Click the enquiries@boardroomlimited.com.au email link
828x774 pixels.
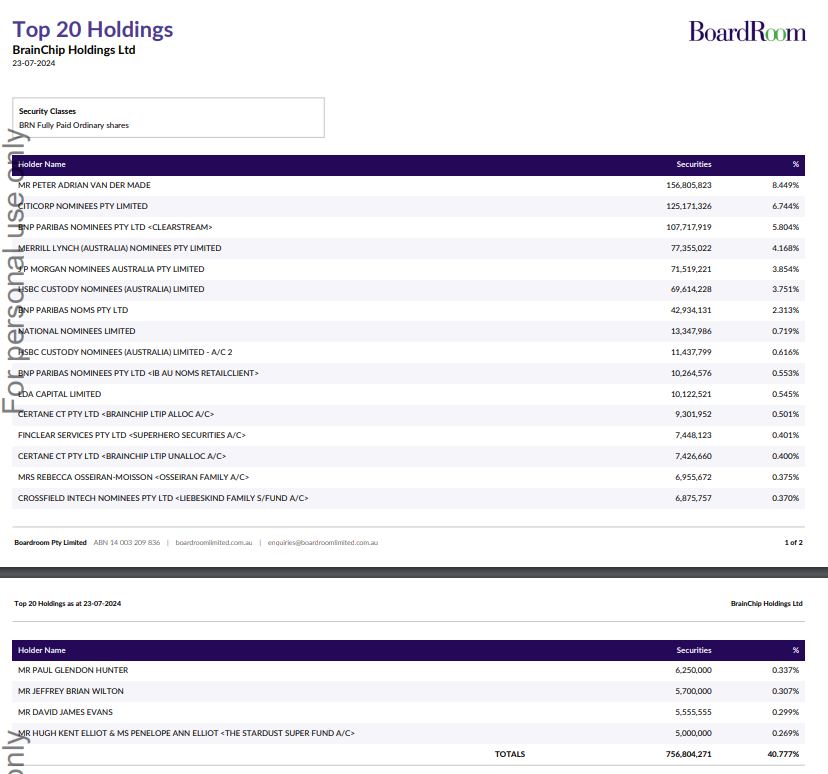323,543
